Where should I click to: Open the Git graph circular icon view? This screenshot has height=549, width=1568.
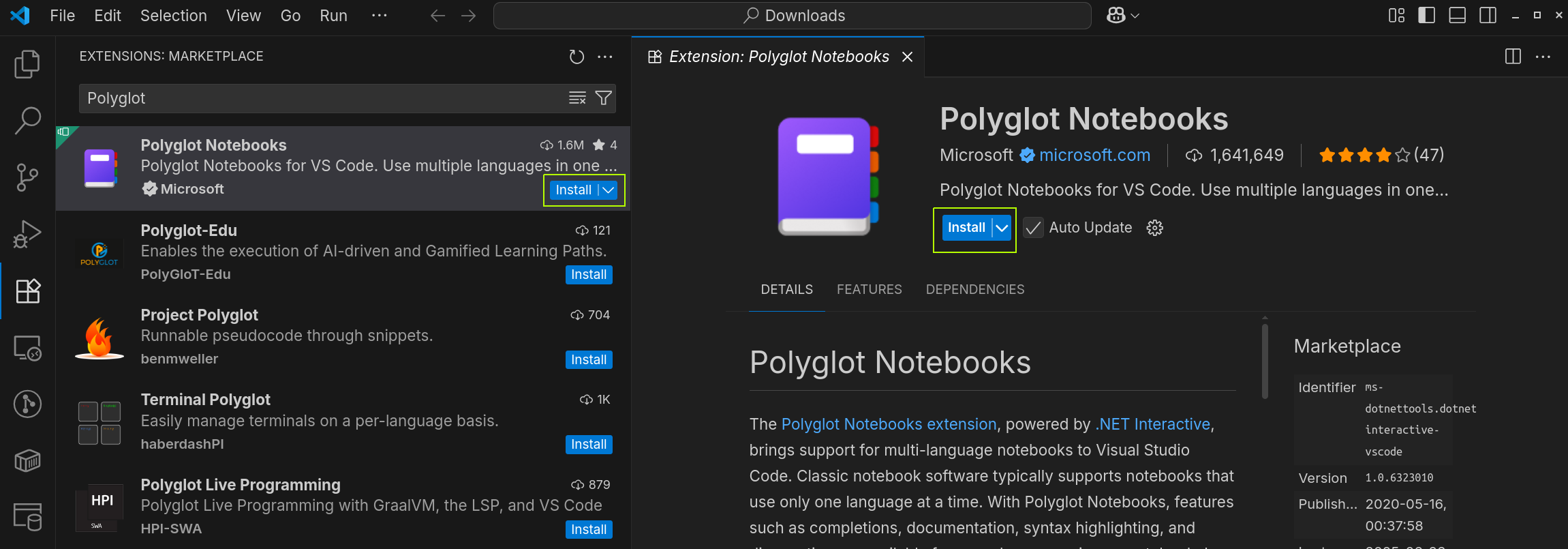(x=27, y=404)
